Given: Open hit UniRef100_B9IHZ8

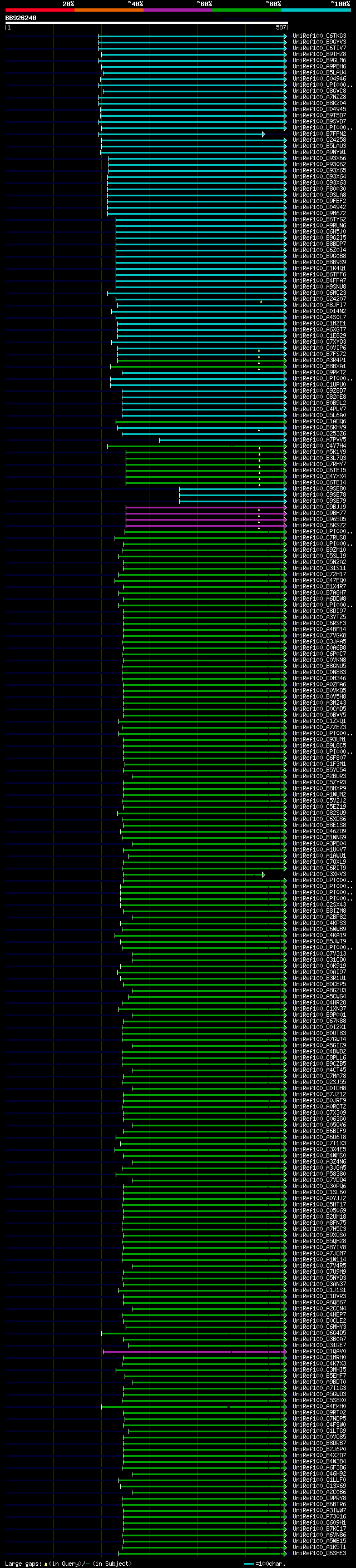Looking at the screenshot, I should pyautogui.click(x=319, y=54).
